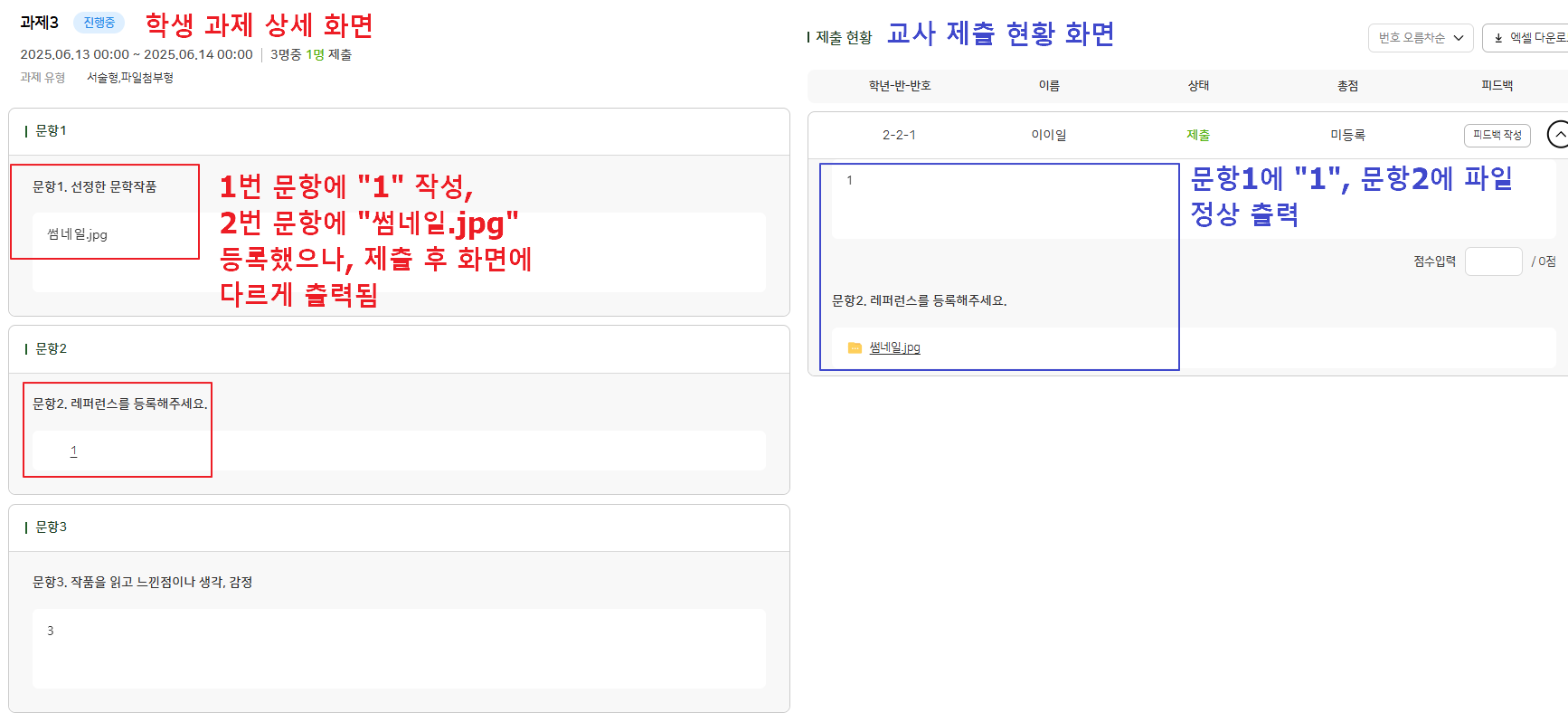Select the 학년-반-번호 column header
The width and height of the screenshot is (1568, 722).
(x=900, y=86)
